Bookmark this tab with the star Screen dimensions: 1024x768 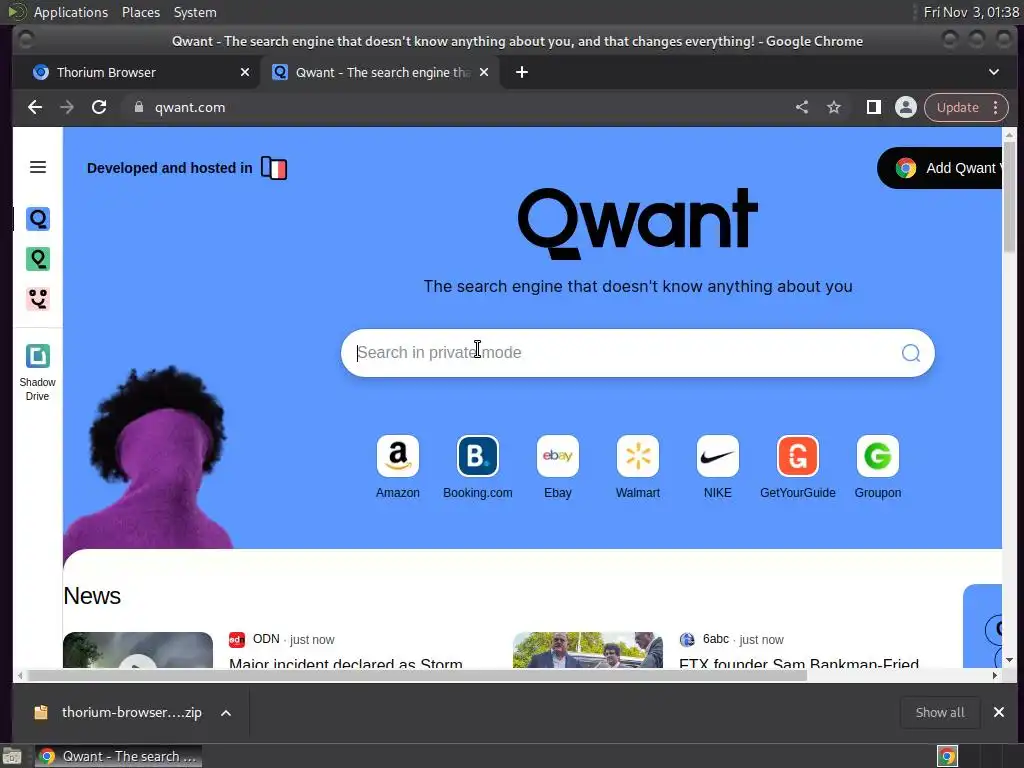(834, 107)
